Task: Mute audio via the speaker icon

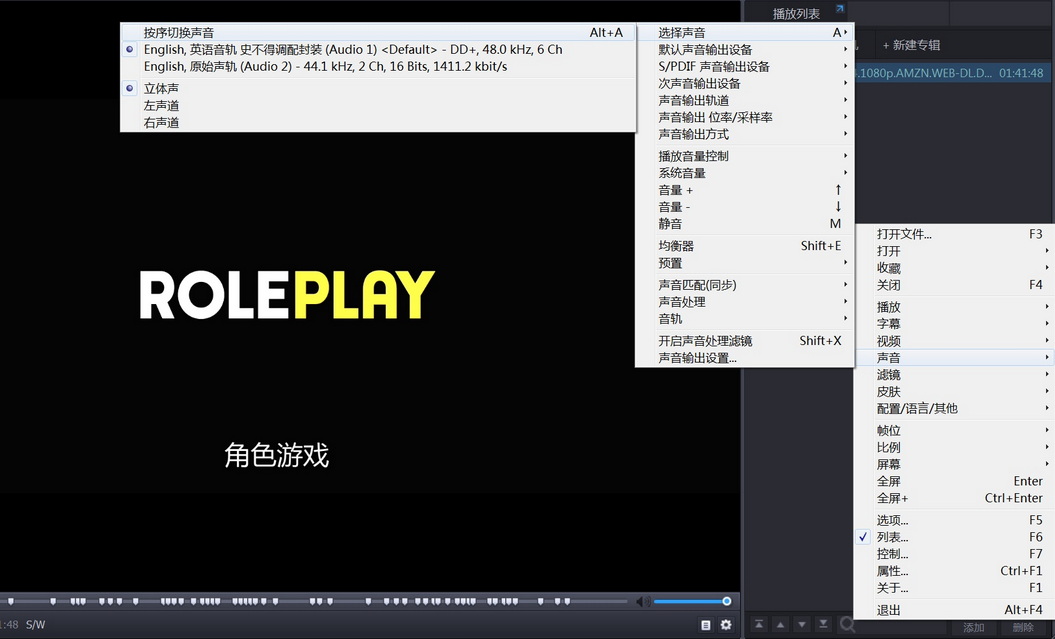Action: point(641,602)
